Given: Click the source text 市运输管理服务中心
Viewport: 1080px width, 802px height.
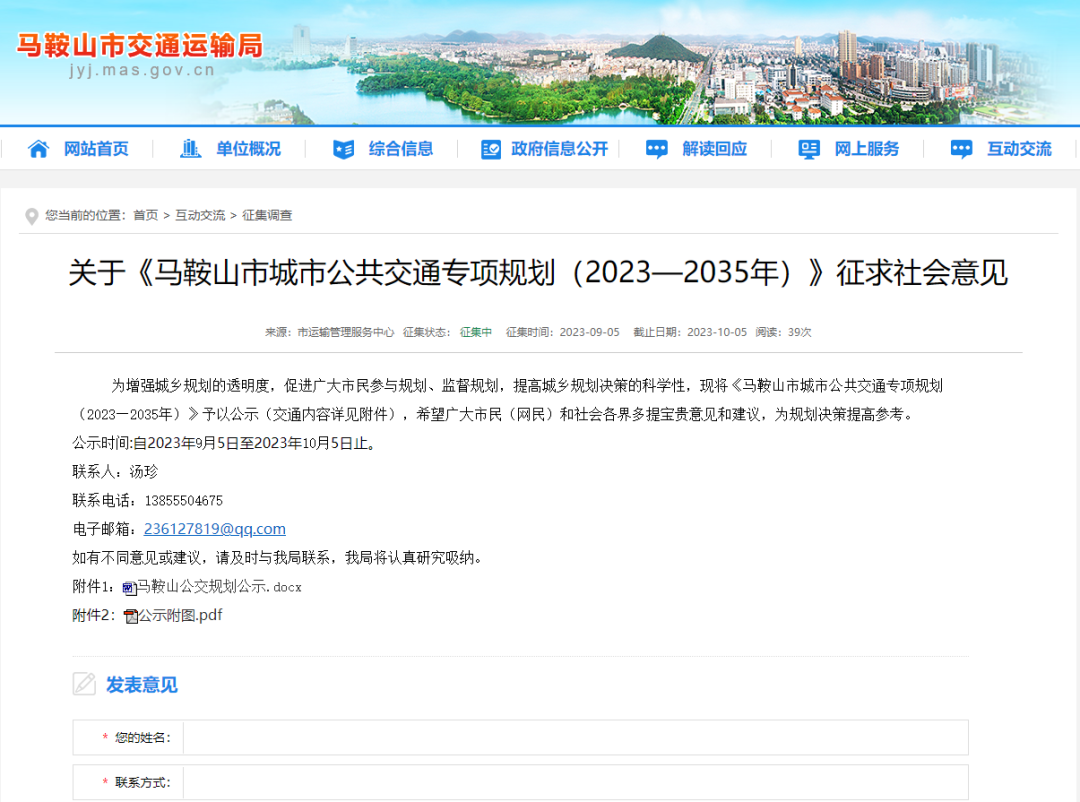Looking at the screenshot, I should 346,332.
